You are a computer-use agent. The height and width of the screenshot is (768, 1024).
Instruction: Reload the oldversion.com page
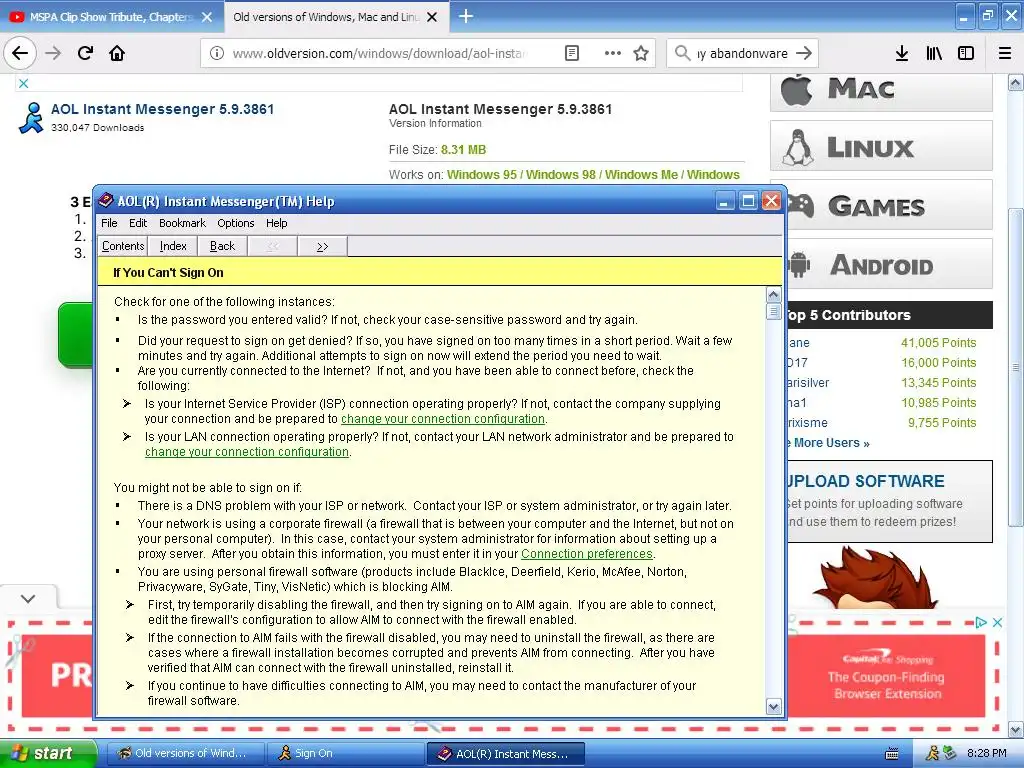click(x=85, y=53)
